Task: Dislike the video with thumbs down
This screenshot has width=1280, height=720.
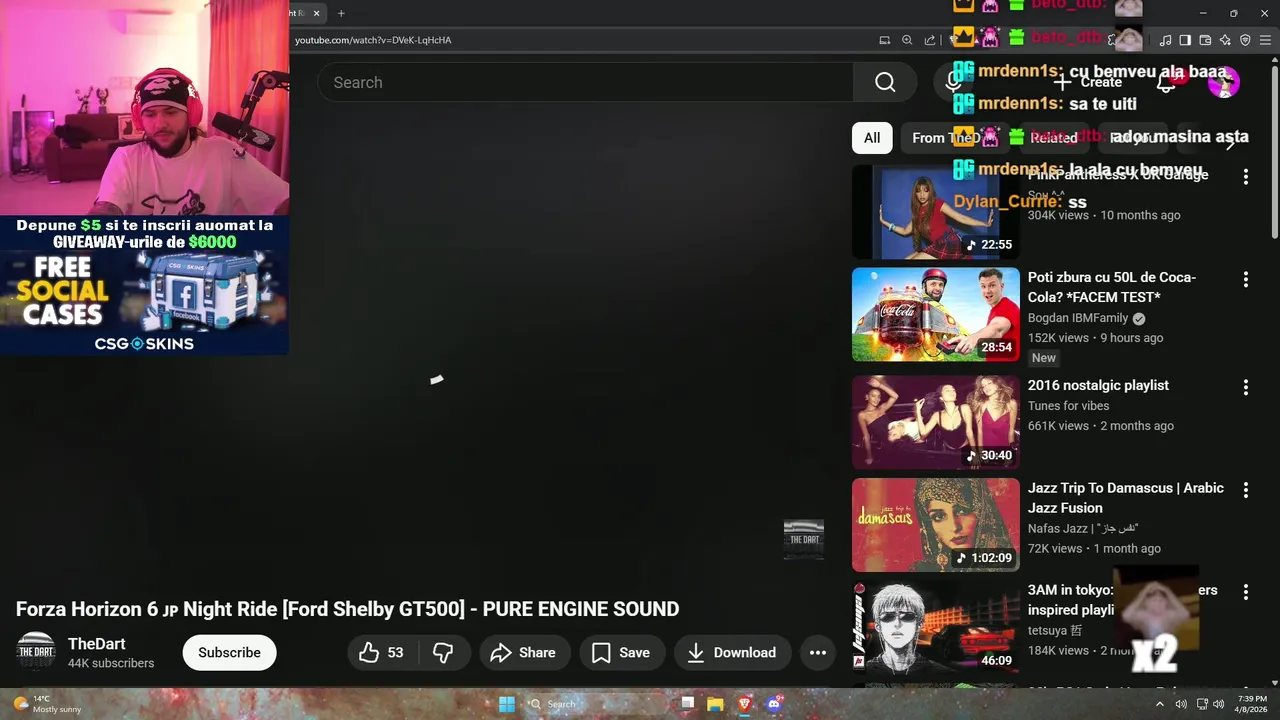Action: pyautogui.click(x=443, y=653)
